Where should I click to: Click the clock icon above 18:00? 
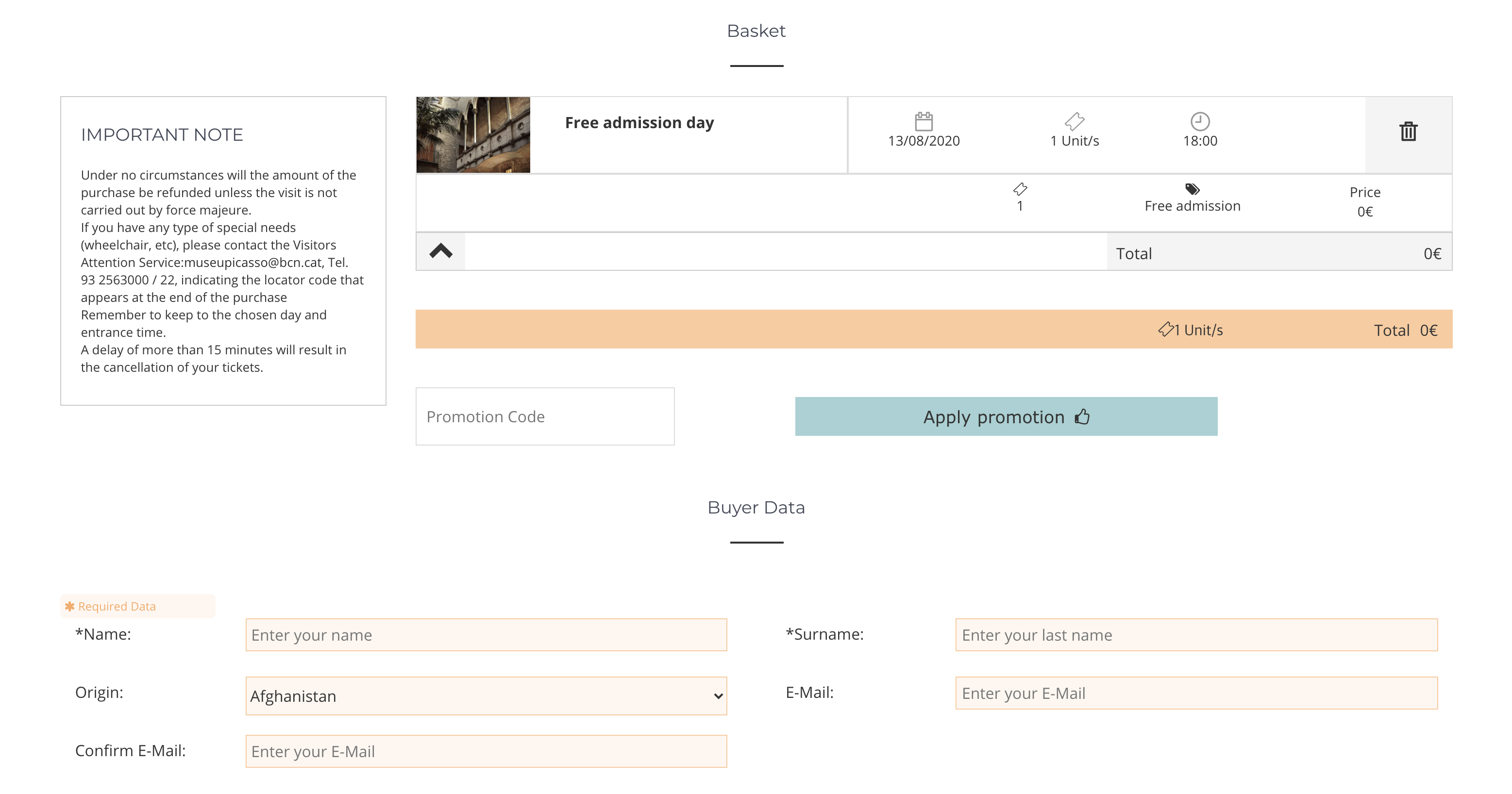[x=1200, y=121]
